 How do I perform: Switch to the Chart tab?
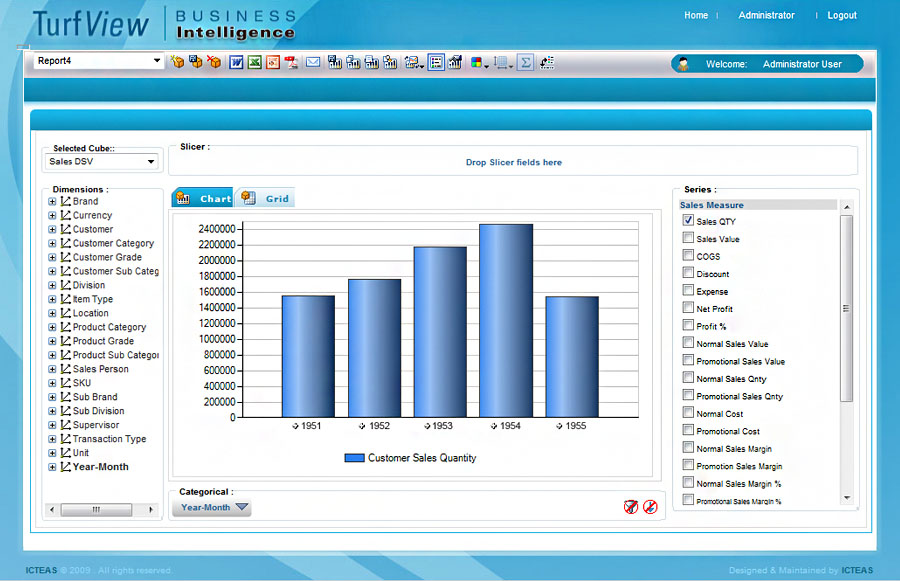(203, 198)
